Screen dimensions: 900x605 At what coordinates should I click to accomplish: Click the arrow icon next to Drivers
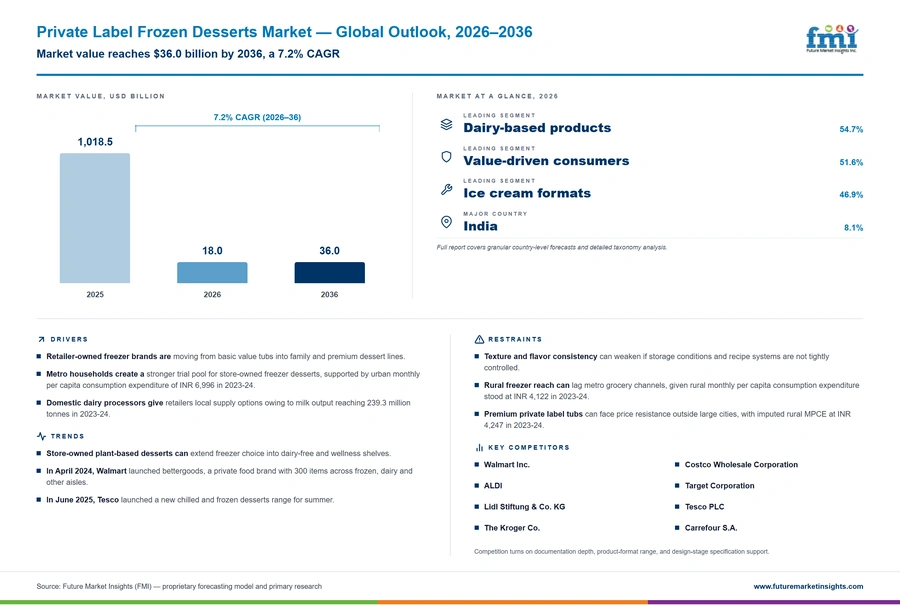click(41, 339)
